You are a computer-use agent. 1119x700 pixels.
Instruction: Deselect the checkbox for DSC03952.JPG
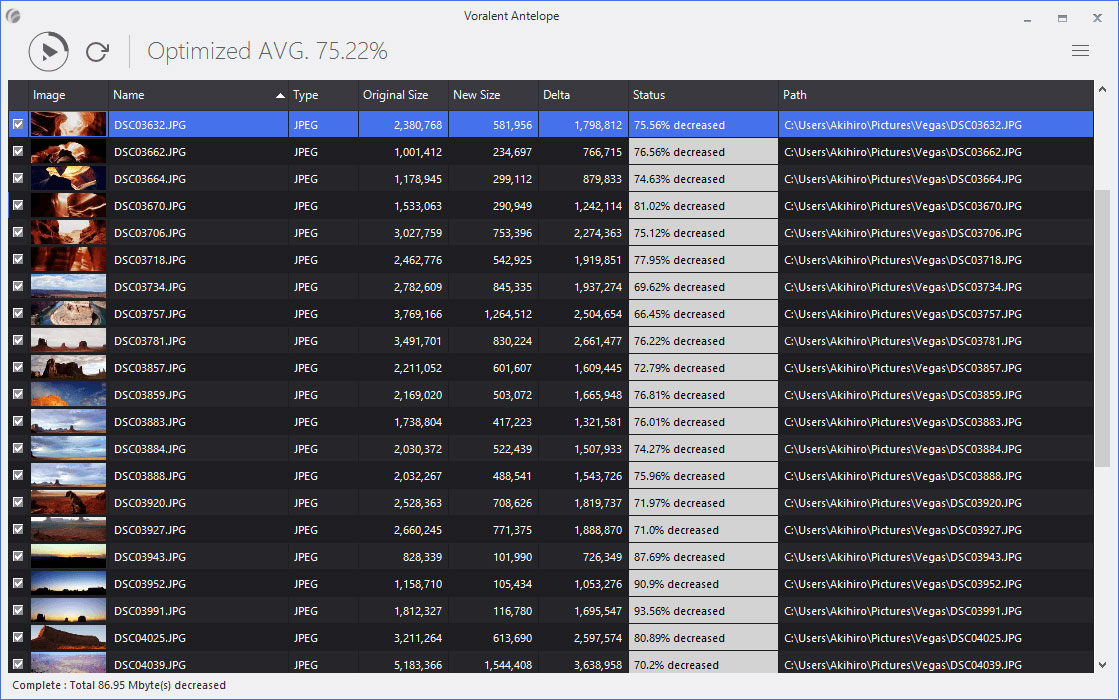point(18,584)
